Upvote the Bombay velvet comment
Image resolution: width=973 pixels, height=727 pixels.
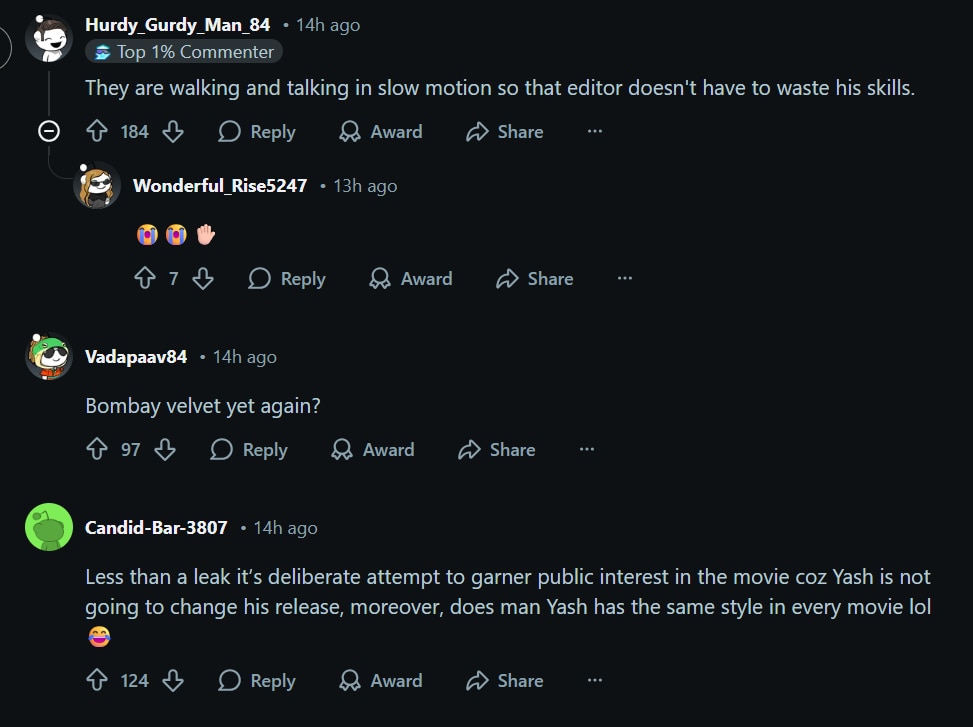97,450
